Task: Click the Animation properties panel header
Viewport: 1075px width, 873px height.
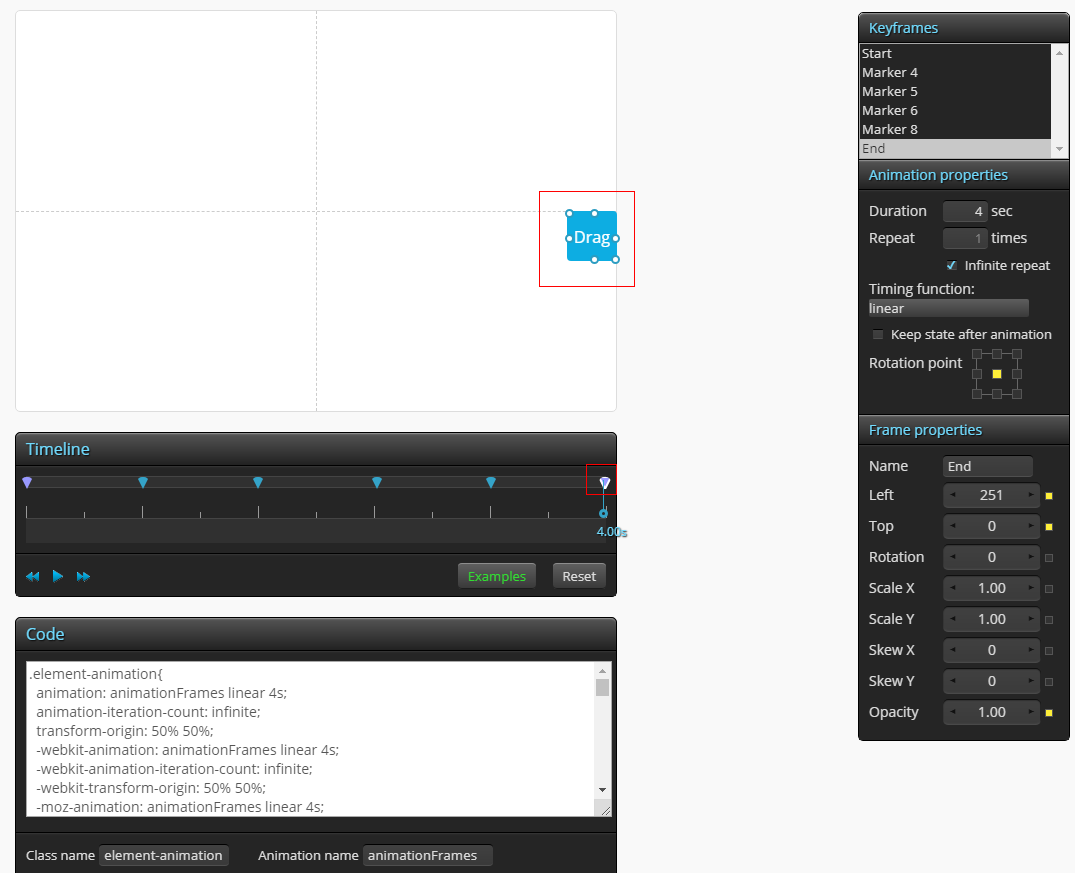Action: 938,174
